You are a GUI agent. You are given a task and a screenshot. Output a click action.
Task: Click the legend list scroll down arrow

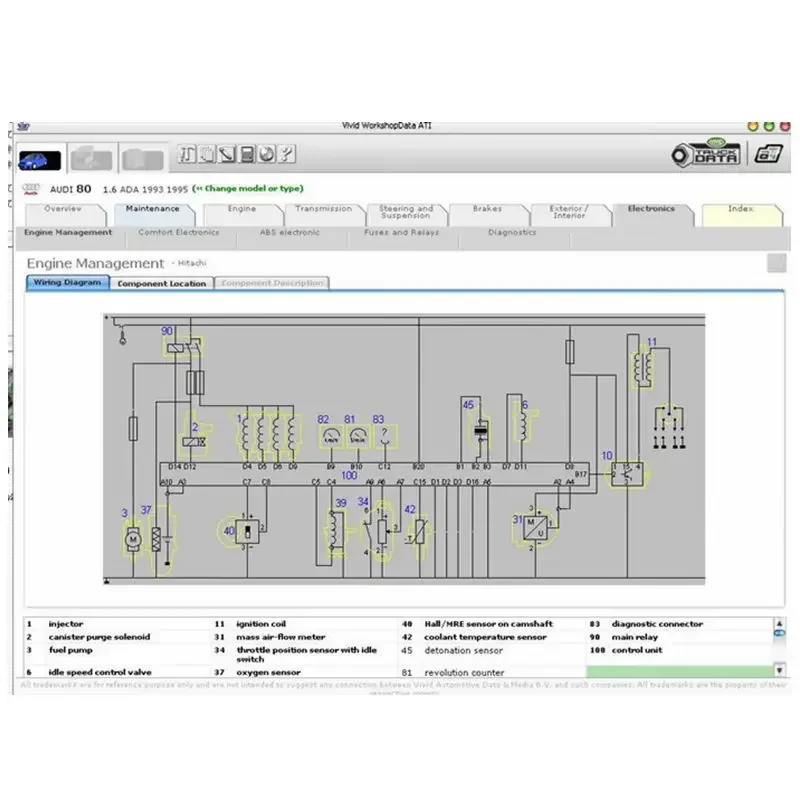click(779, 671)
